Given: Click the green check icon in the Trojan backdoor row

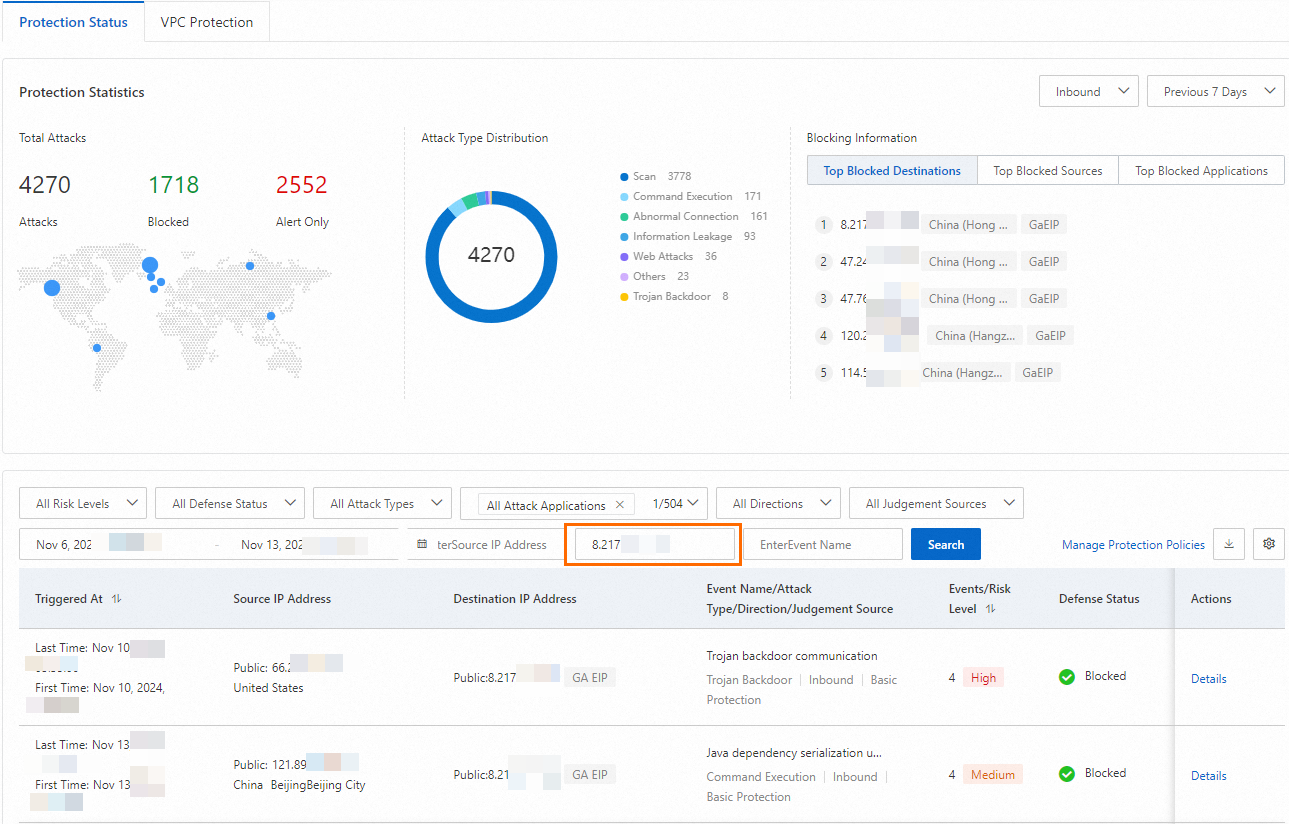Looking at the screenshot, I should (x=1067, y=677).
